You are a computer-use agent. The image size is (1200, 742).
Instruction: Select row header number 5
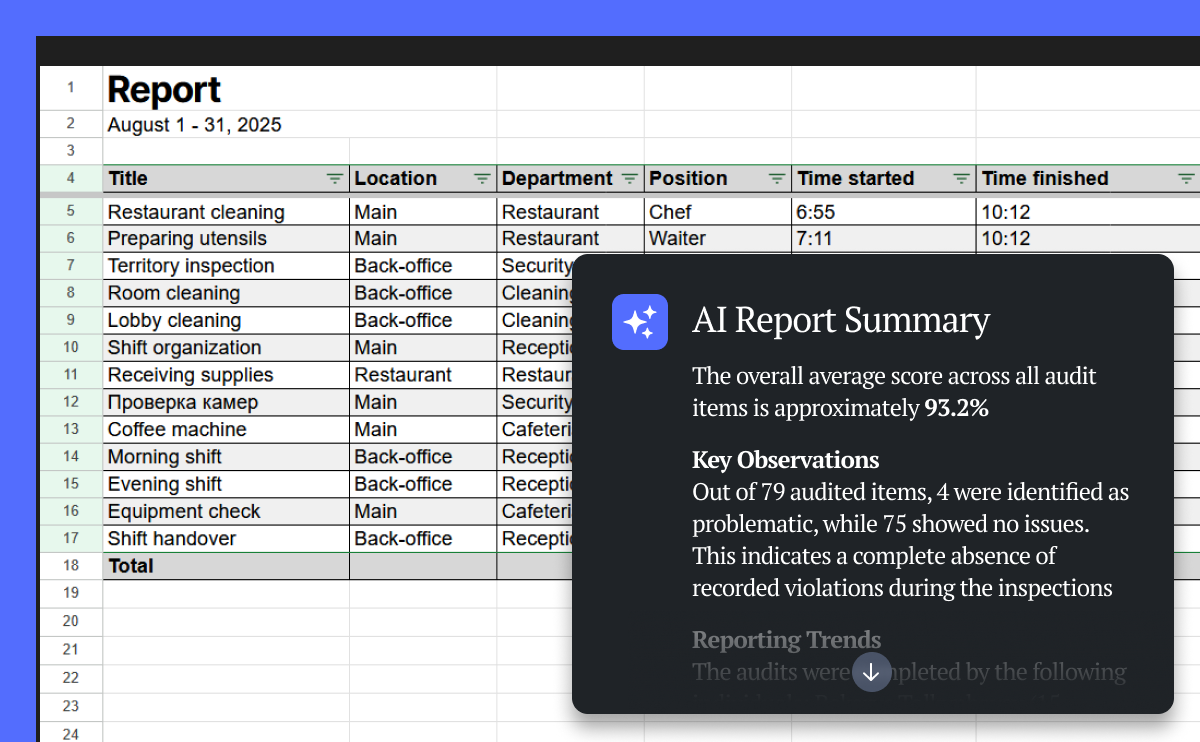(70, 212)
